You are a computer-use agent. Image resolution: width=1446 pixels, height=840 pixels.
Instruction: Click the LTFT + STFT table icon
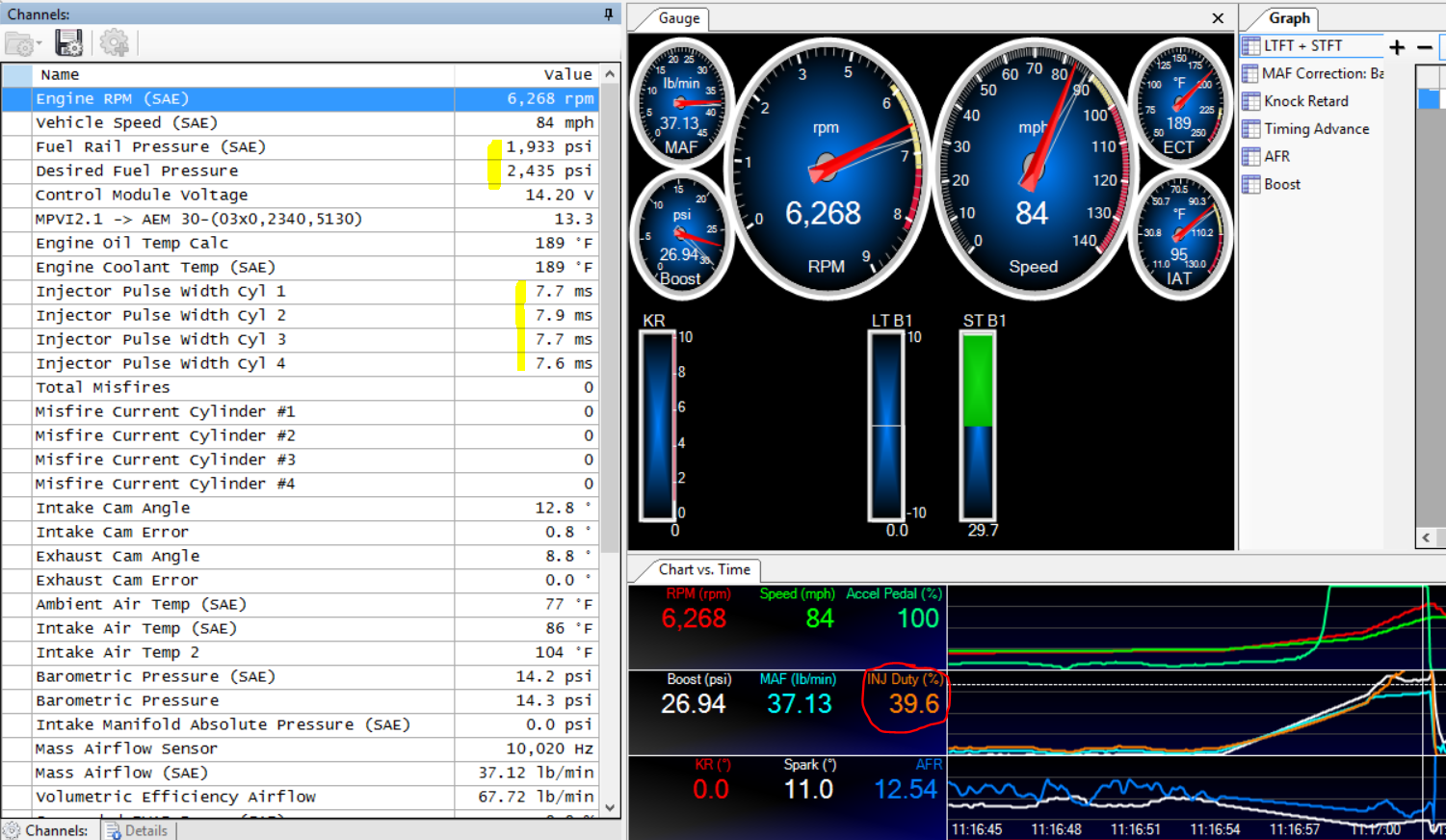(1250, 45)
